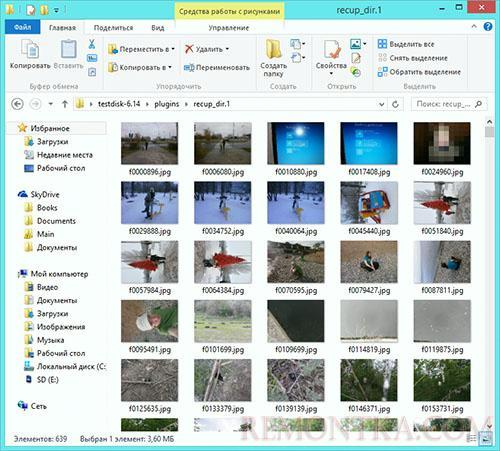Click file name f0133379.jpg
This screenshot has height=451, width=500.
(223, 409)
